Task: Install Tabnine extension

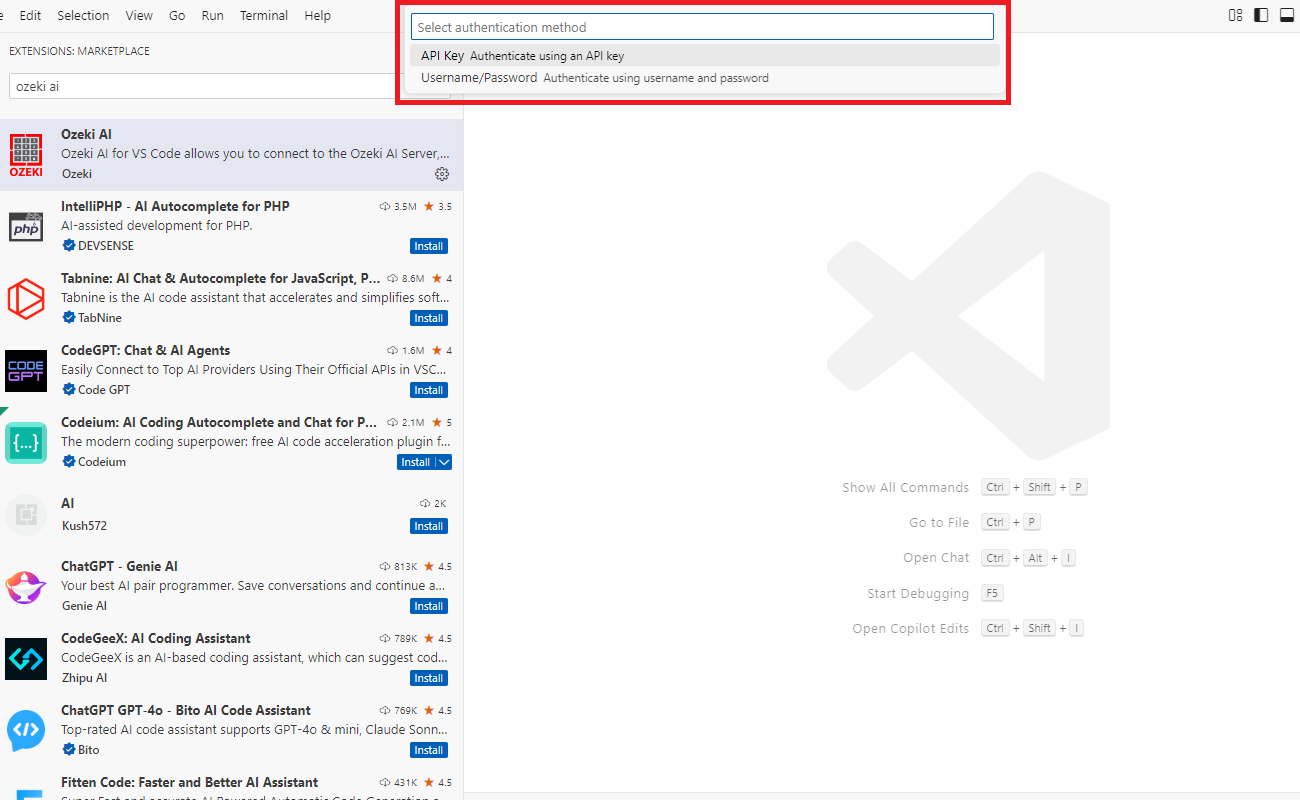Action: (x=429, y=318)
